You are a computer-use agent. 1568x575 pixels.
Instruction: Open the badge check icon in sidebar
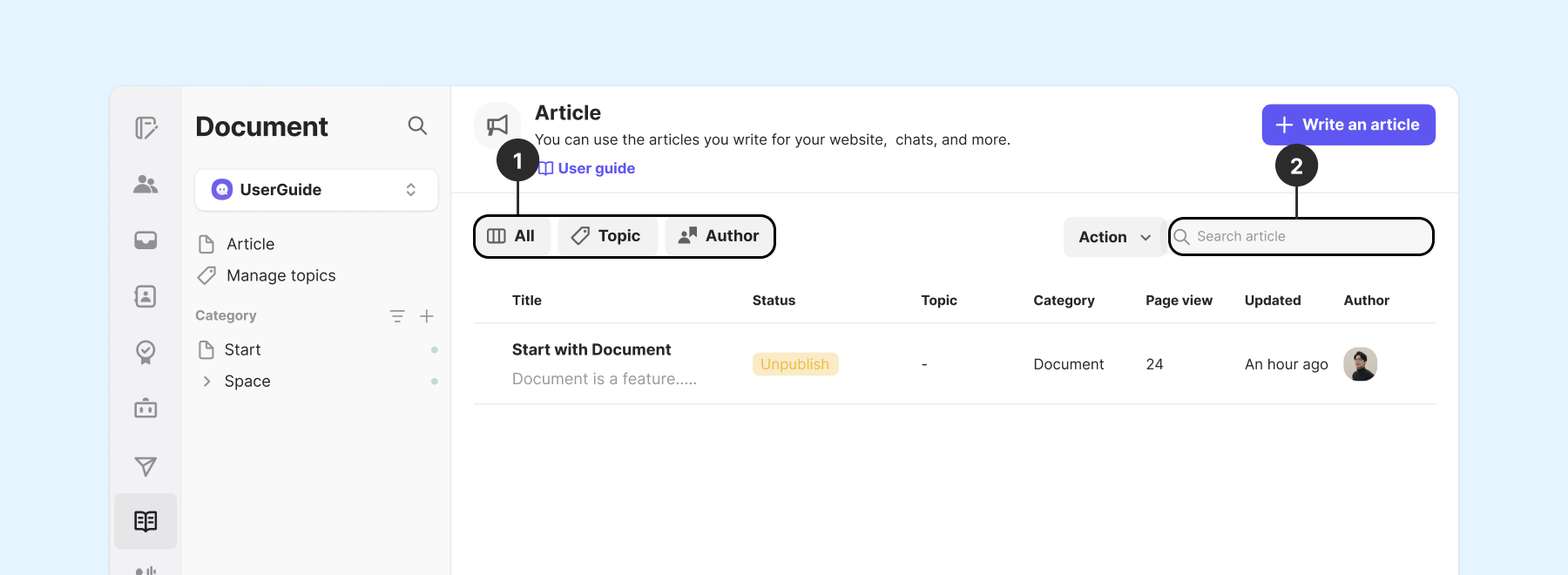(x=145, y=352)
